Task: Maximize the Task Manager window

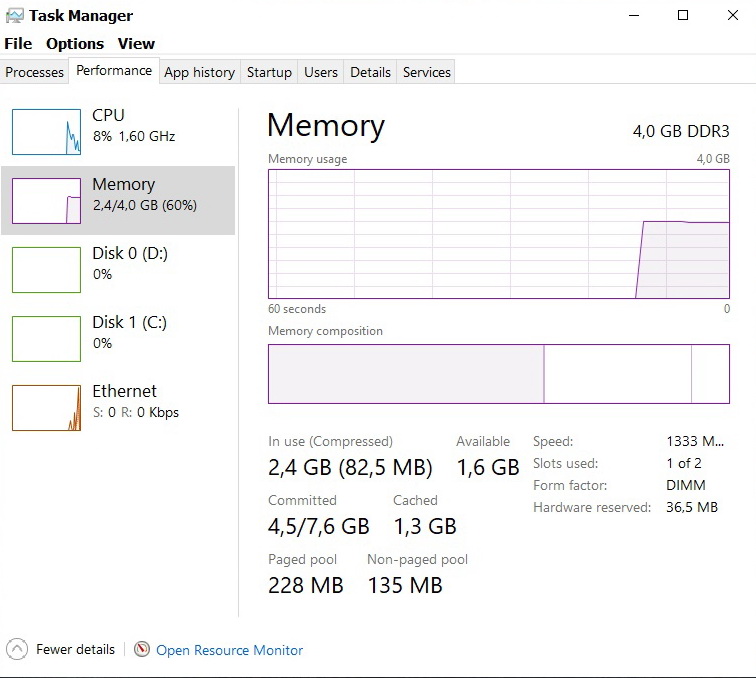Action: 683,16
